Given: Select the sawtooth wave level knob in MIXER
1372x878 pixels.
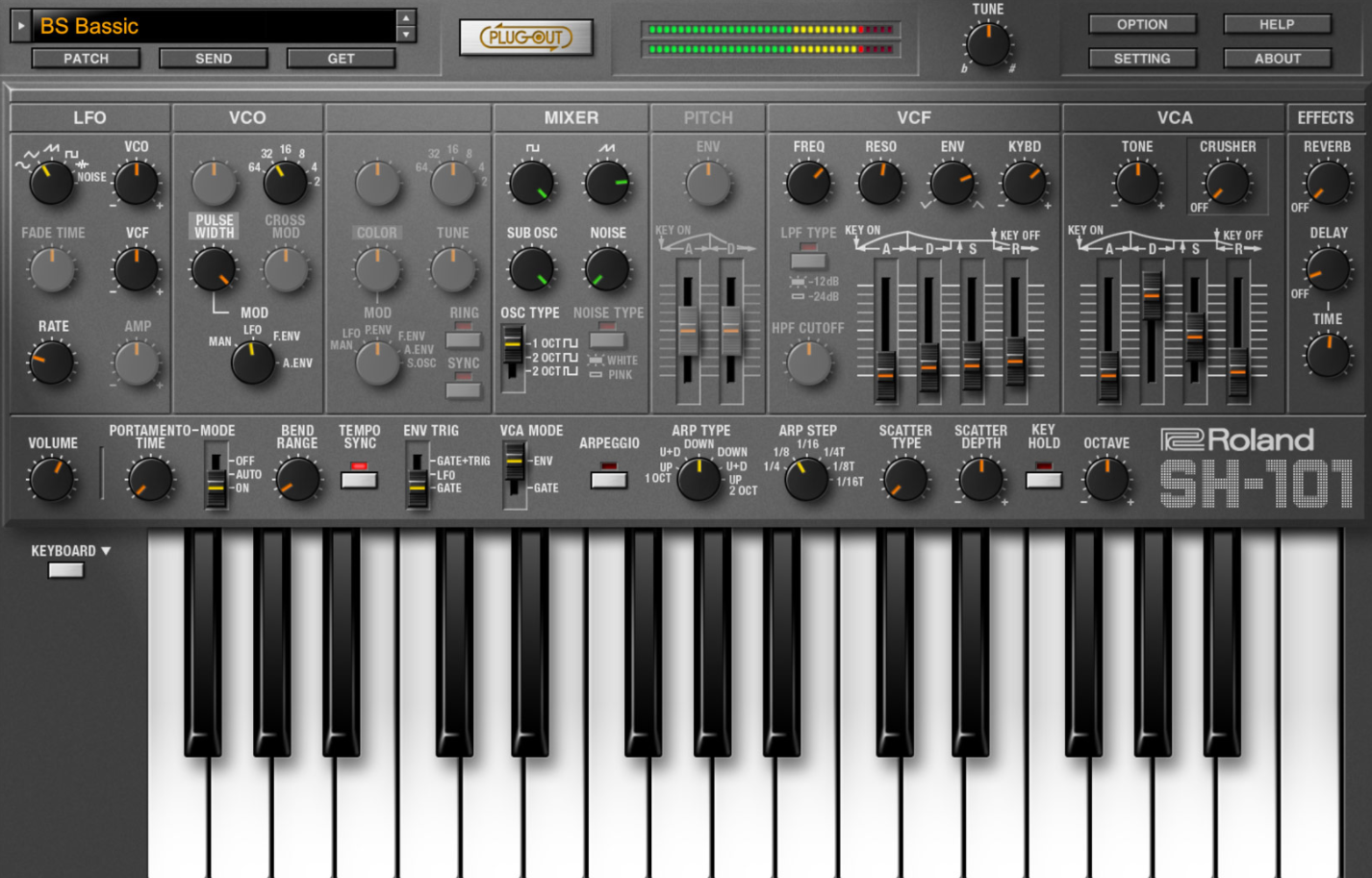Looking at the screenshot, I should (607, 181).
